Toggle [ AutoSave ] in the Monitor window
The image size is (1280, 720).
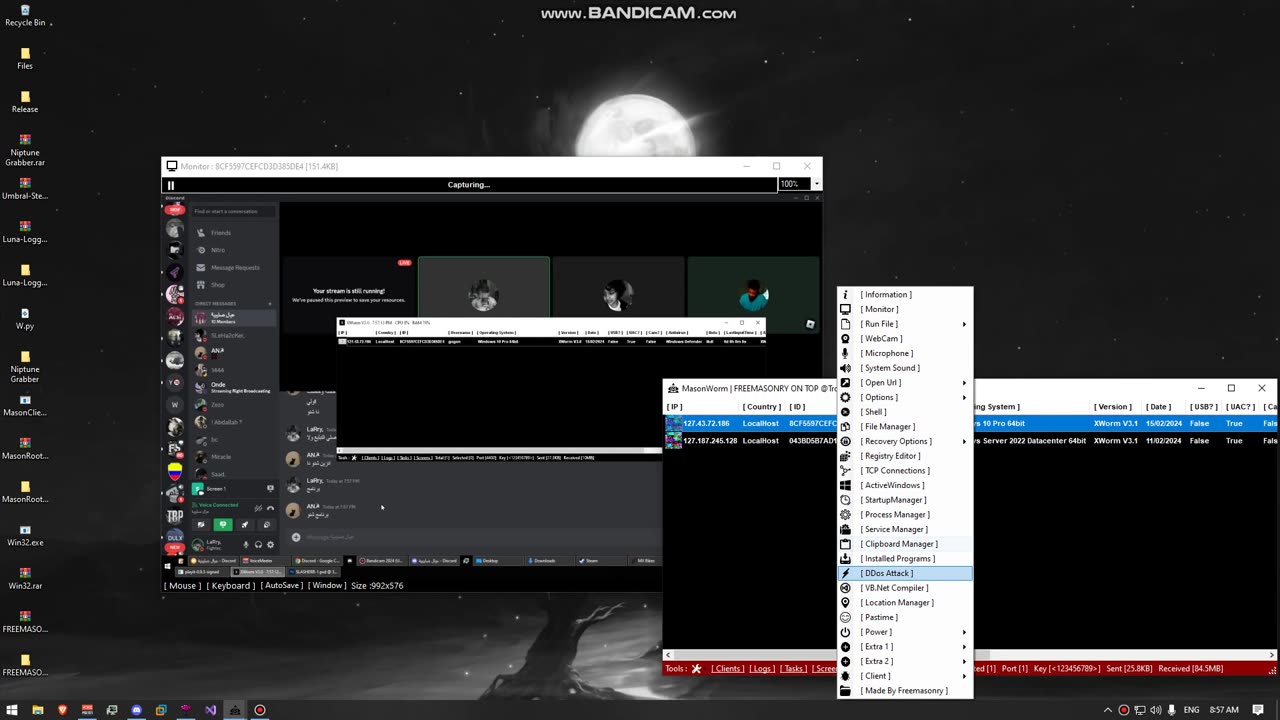coord(282,586)
